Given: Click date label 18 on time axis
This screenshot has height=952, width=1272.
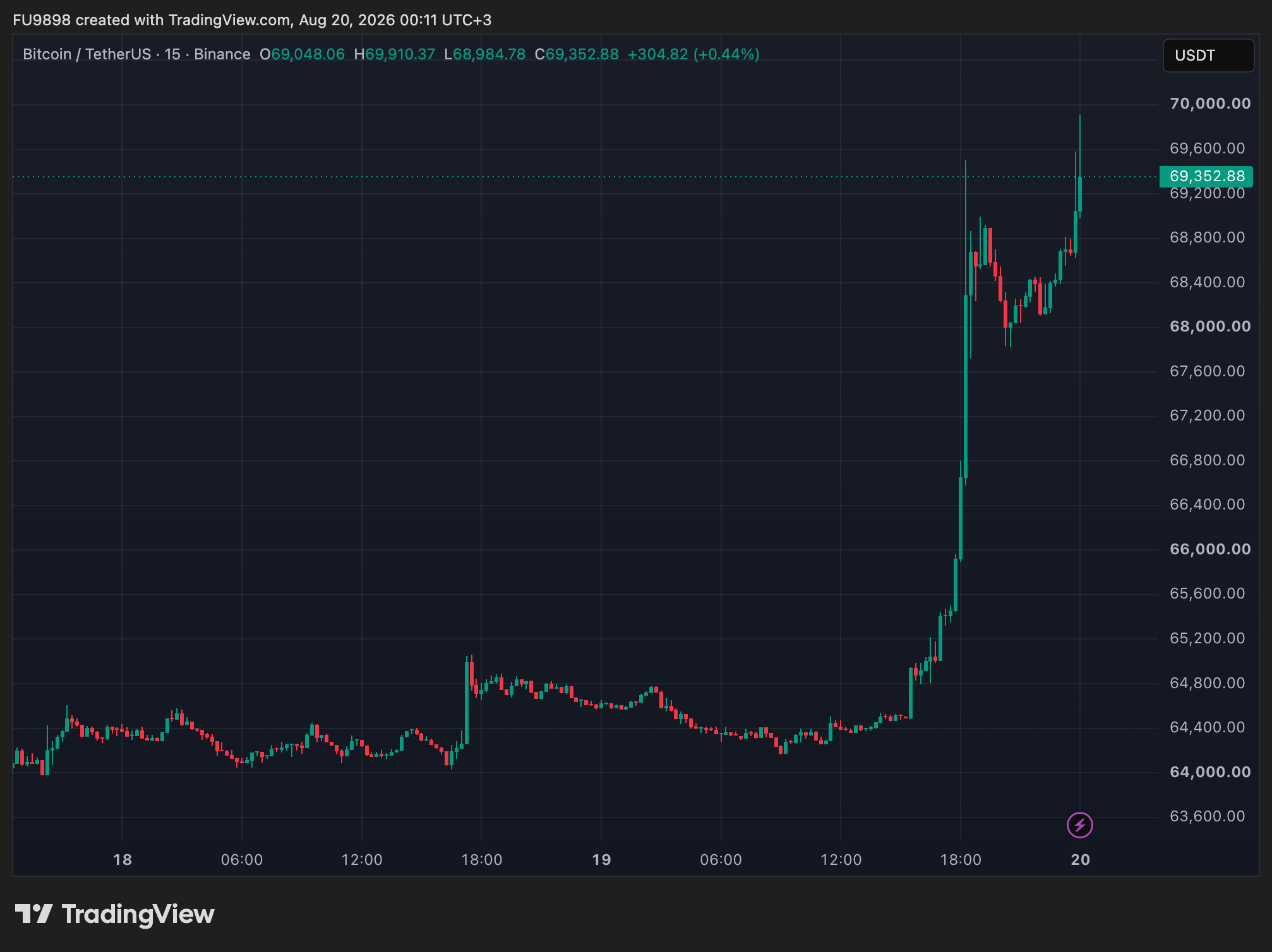Looking at the screenshot, I should point(122,860).
